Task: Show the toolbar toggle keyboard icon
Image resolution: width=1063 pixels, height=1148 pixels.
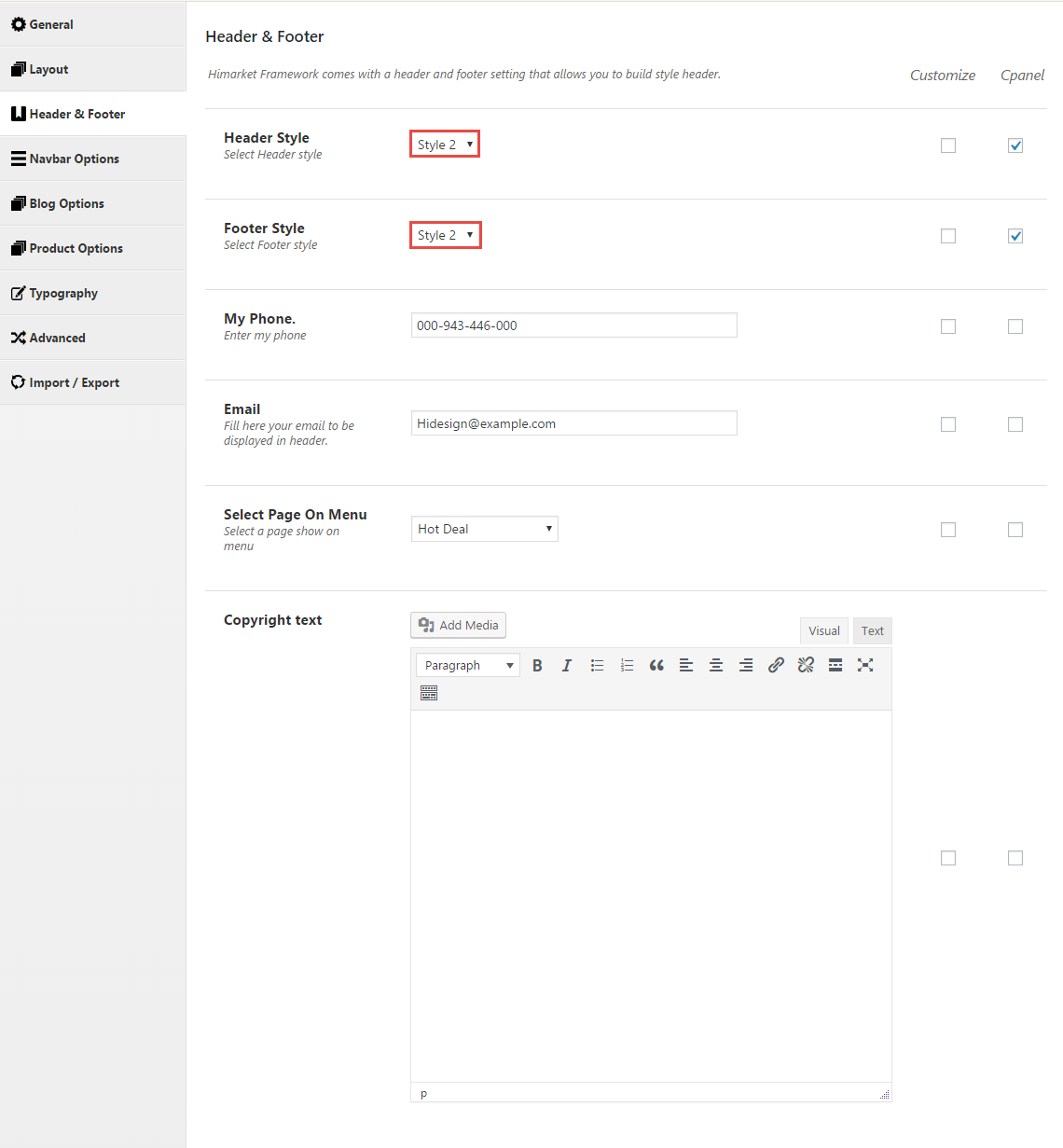Action: [x=429, y=693]
